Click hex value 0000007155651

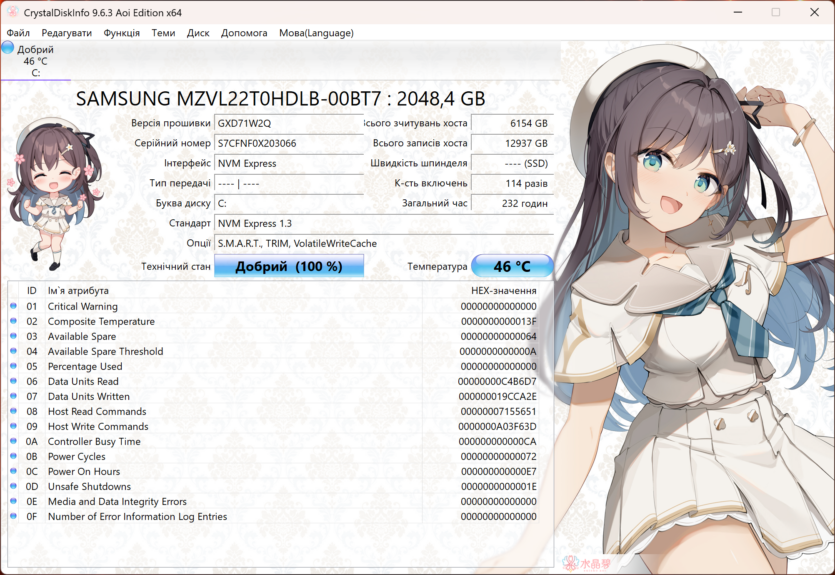498,412
